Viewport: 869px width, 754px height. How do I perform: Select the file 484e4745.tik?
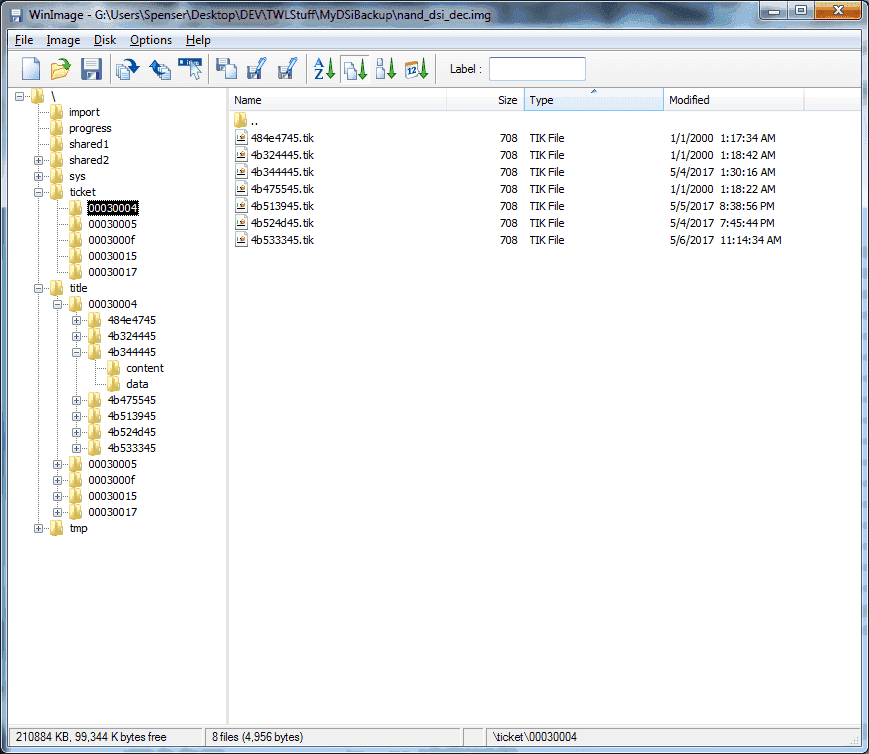[282, 138]
